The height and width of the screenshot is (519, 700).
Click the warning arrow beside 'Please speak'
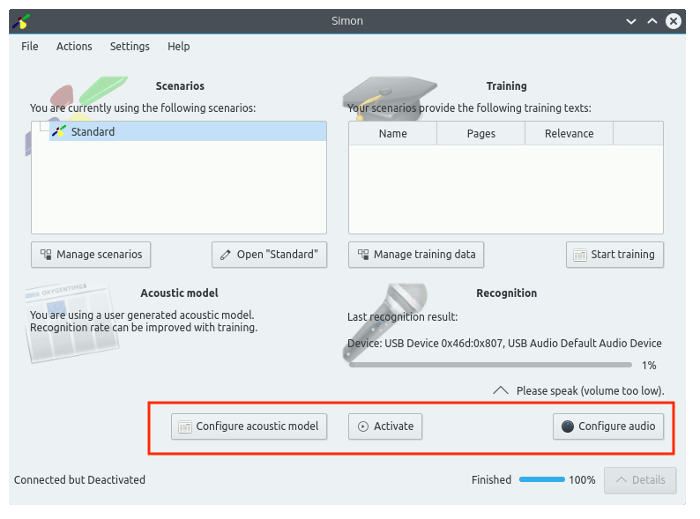pyautogui.click(x=501, y=390)
